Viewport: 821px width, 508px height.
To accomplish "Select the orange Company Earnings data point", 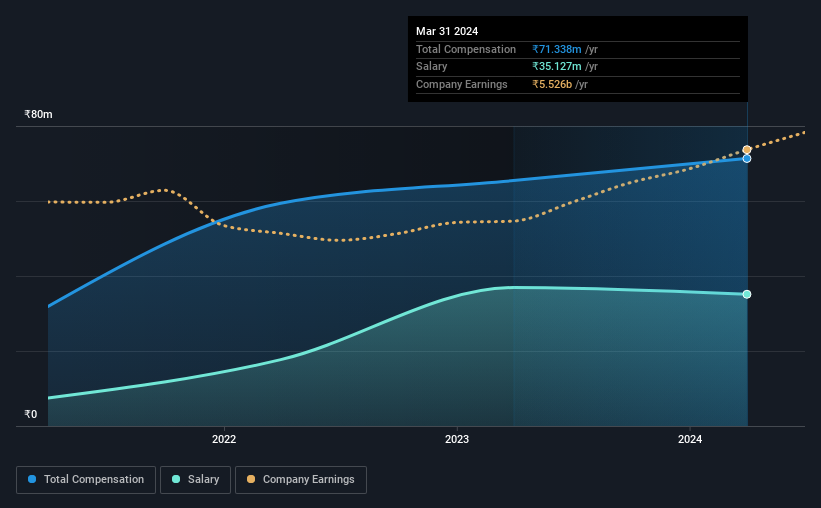I will [x=747, y=150].
